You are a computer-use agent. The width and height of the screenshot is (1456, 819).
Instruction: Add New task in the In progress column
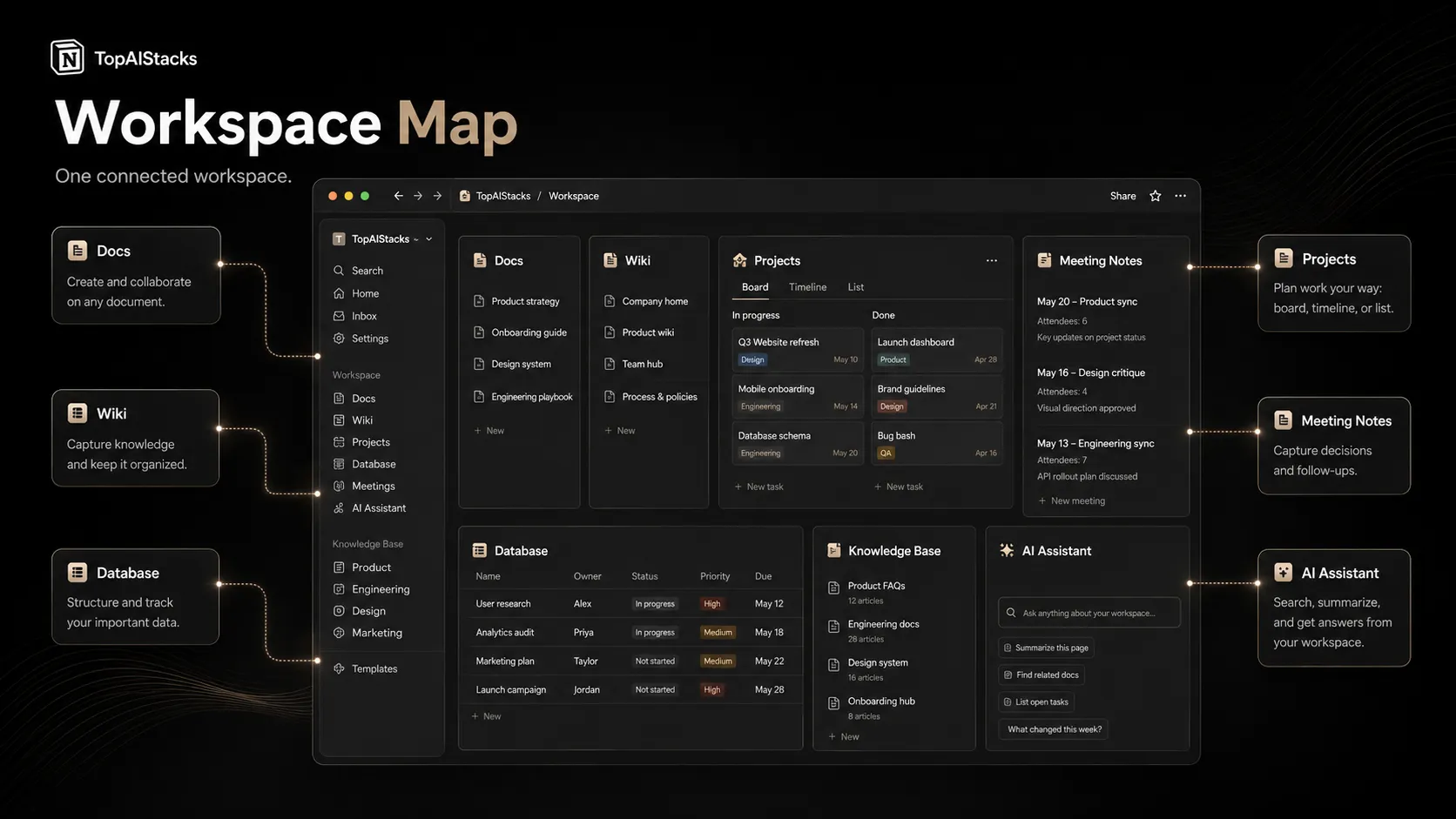tap(759, 487)
